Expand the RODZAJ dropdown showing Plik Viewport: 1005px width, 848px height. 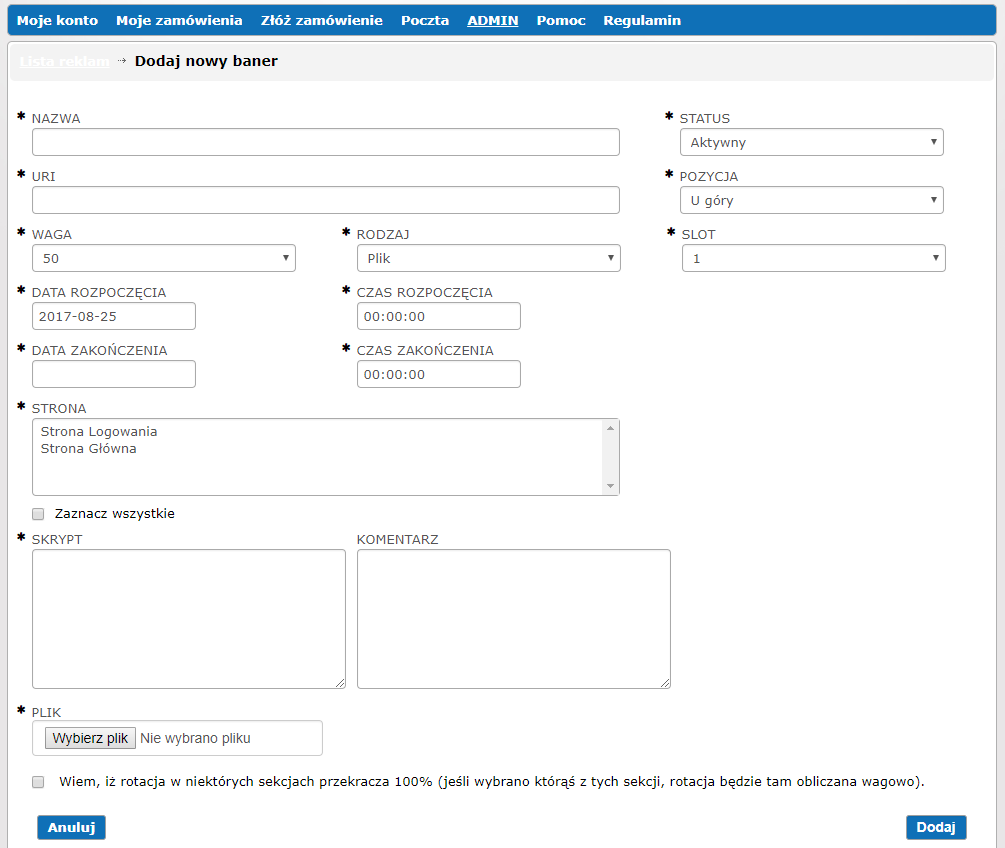coord(488,258)
